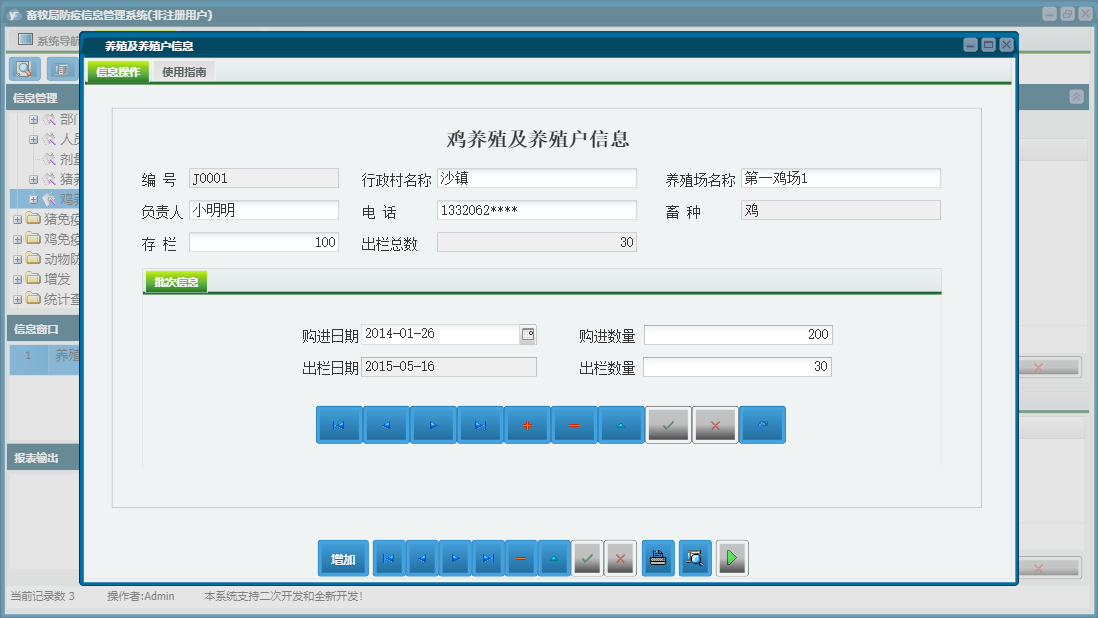Go to first batch record in 批次信息 navigator
This screenshot has width=1098, height=618.
[339, 425]
